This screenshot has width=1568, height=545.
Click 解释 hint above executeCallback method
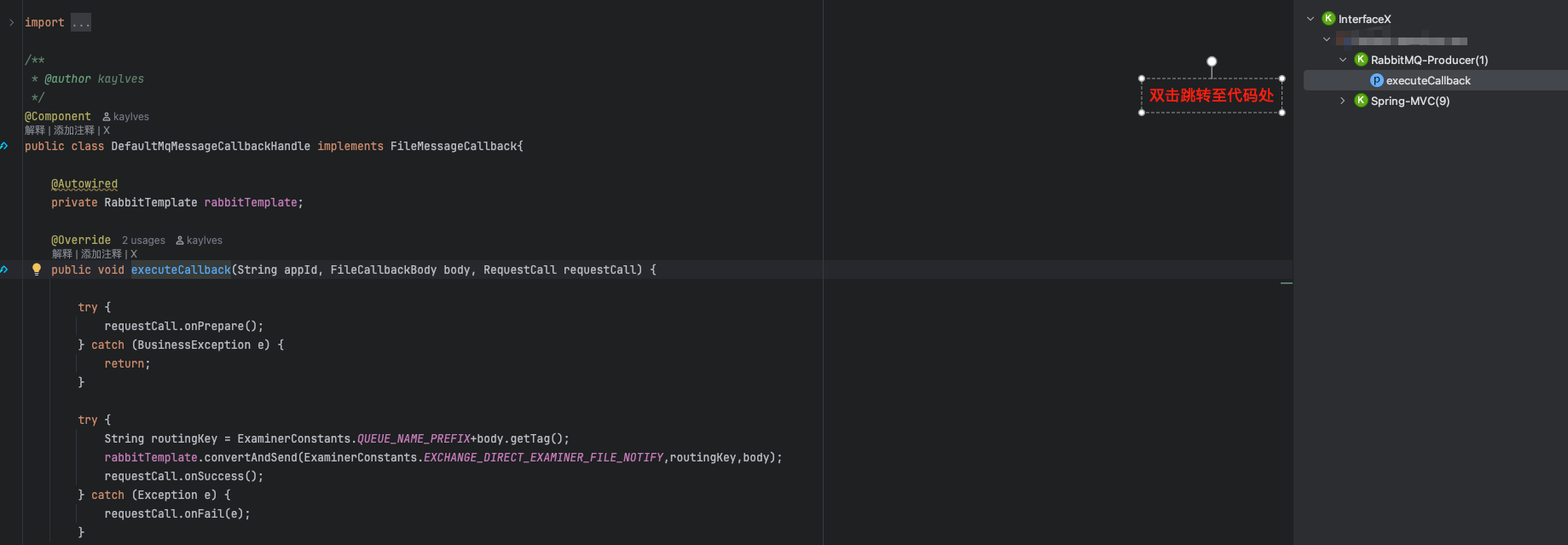point(62,254)
